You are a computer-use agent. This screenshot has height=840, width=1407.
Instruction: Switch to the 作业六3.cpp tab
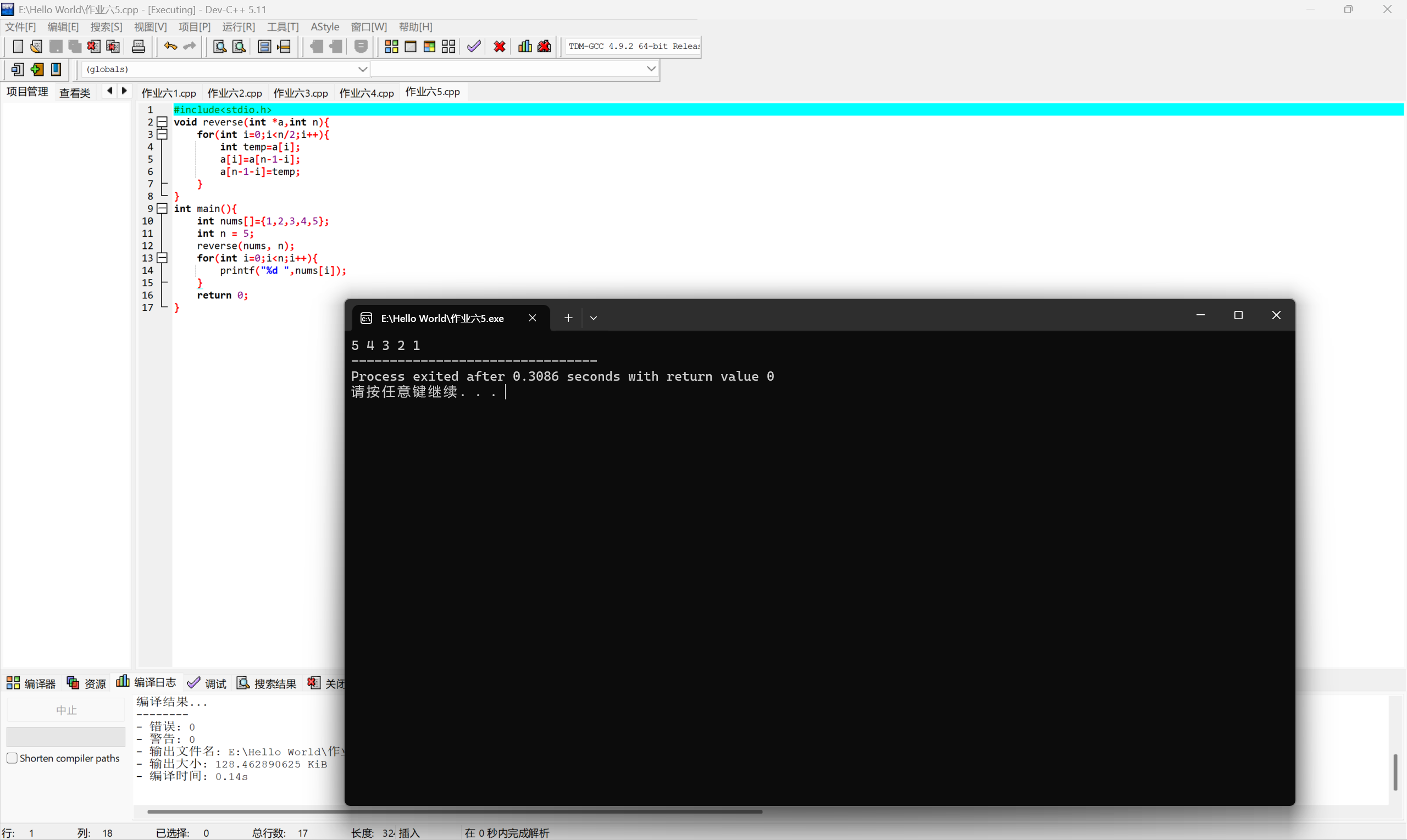point(300,93)
